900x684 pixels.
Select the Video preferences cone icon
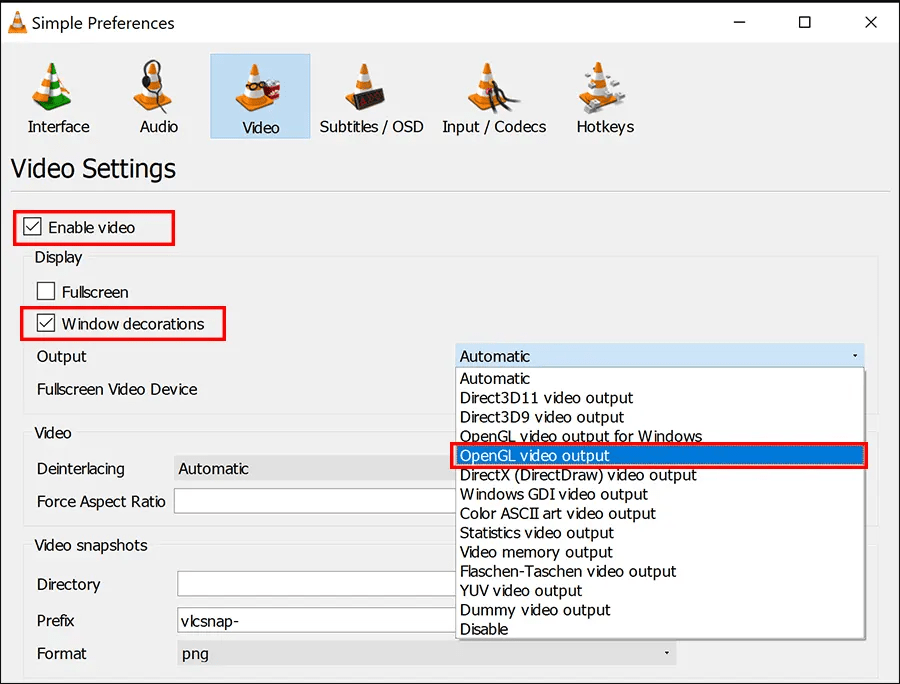260,95
